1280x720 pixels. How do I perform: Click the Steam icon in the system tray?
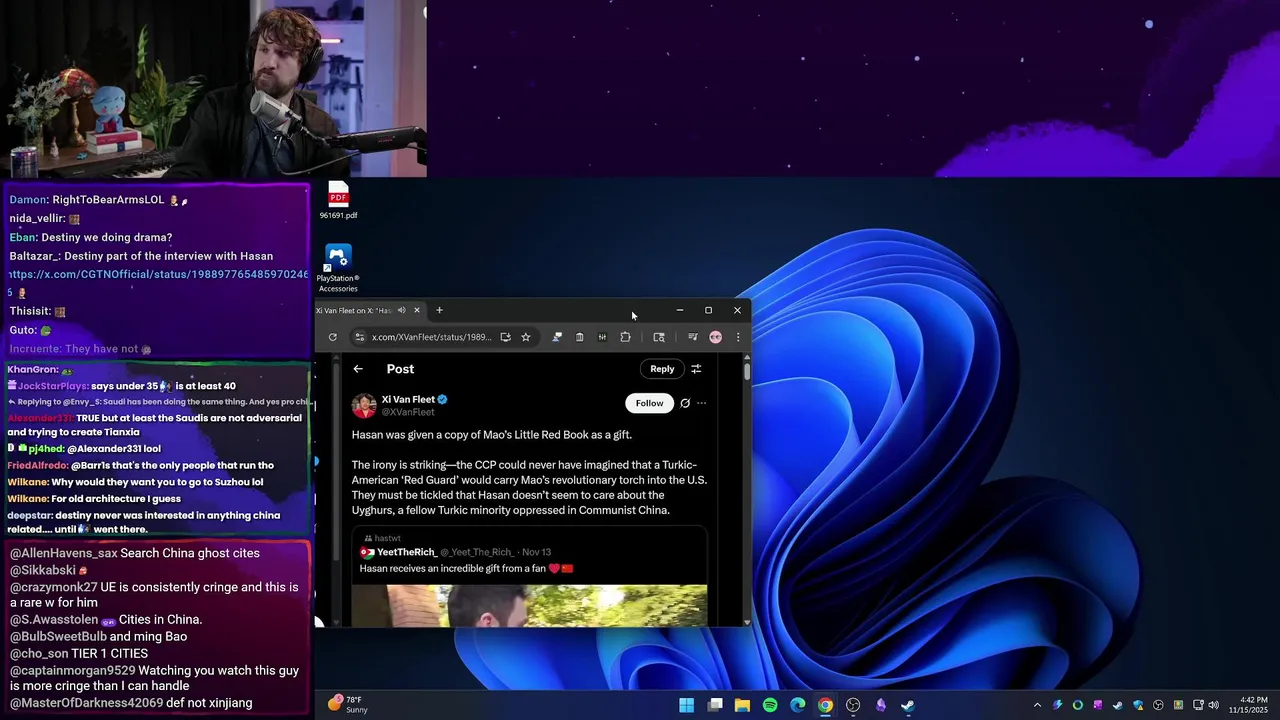click(x=1118, y=705)
